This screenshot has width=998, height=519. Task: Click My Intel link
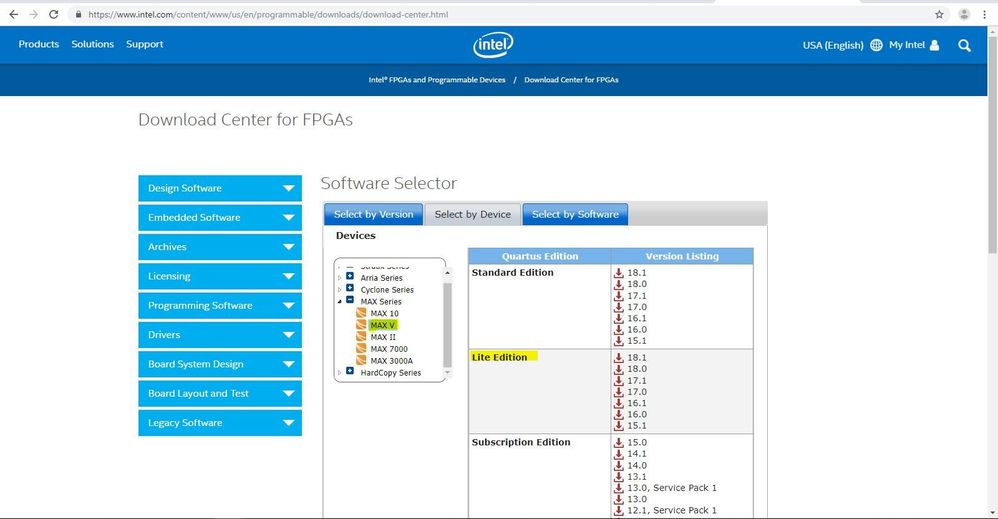[x=907, y=45]
